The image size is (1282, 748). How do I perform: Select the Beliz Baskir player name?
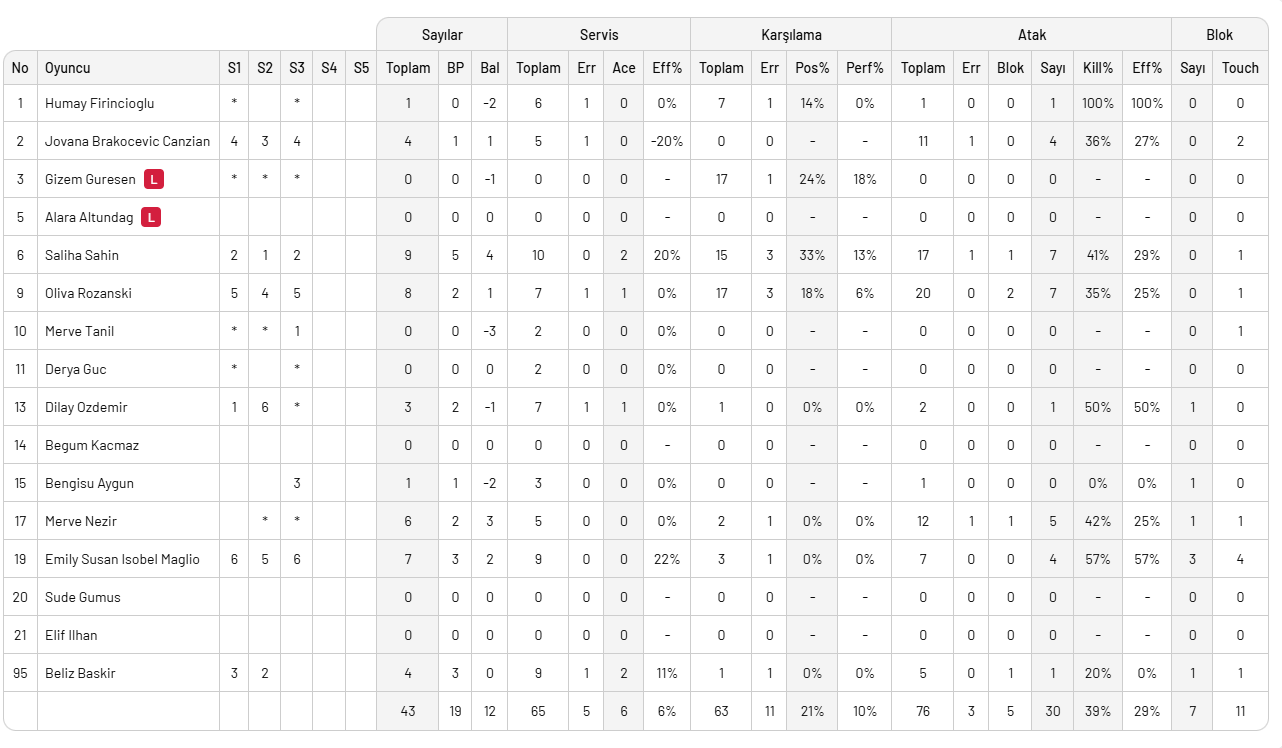tap(80, 673)
